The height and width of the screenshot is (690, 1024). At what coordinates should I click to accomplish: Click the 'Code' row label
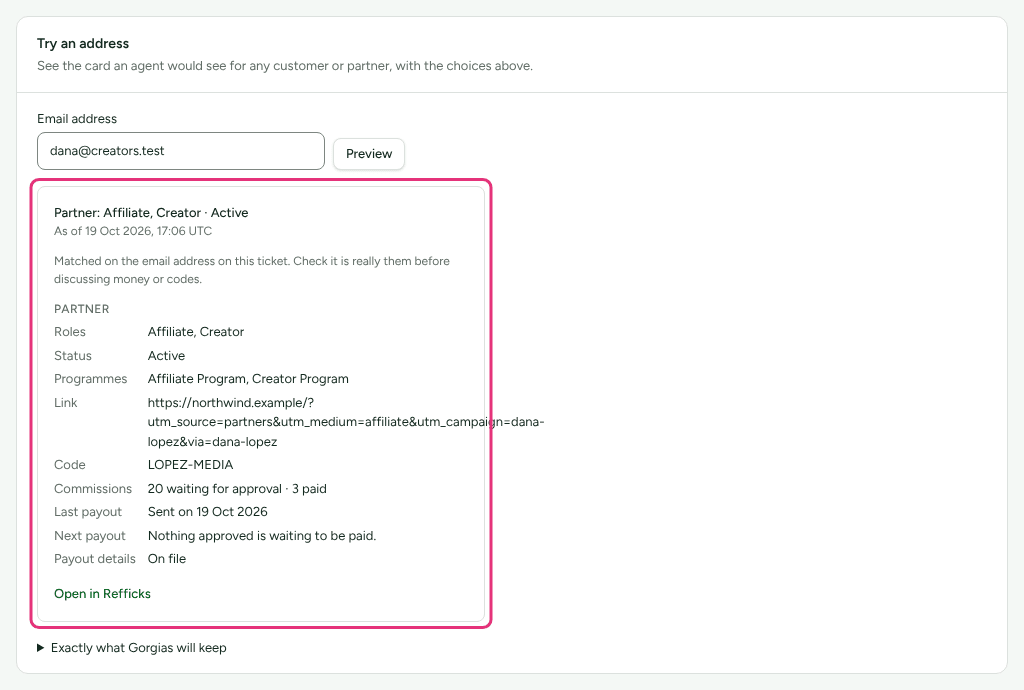coord(70,465)
